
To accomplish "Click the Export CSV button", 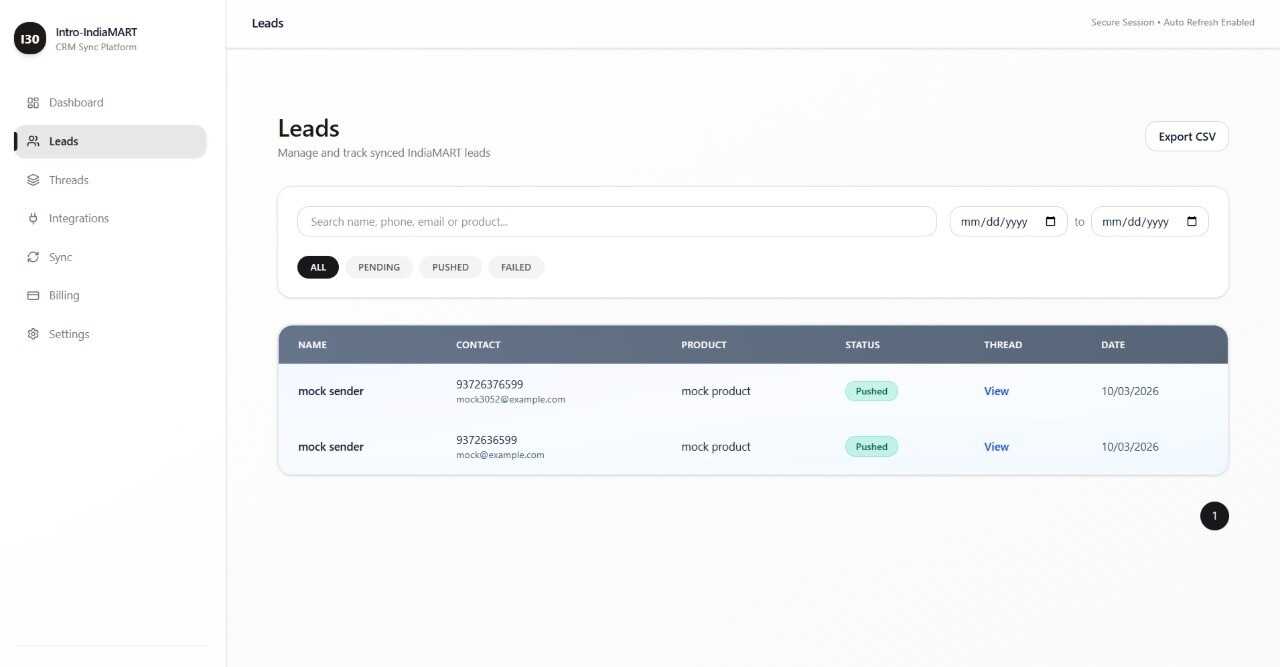I will pos(1187,137).
